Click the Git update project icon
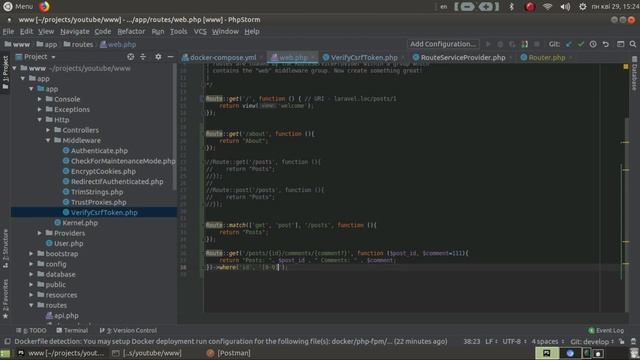The width and height of the screenshot is (640, 360). coord(569,44)
